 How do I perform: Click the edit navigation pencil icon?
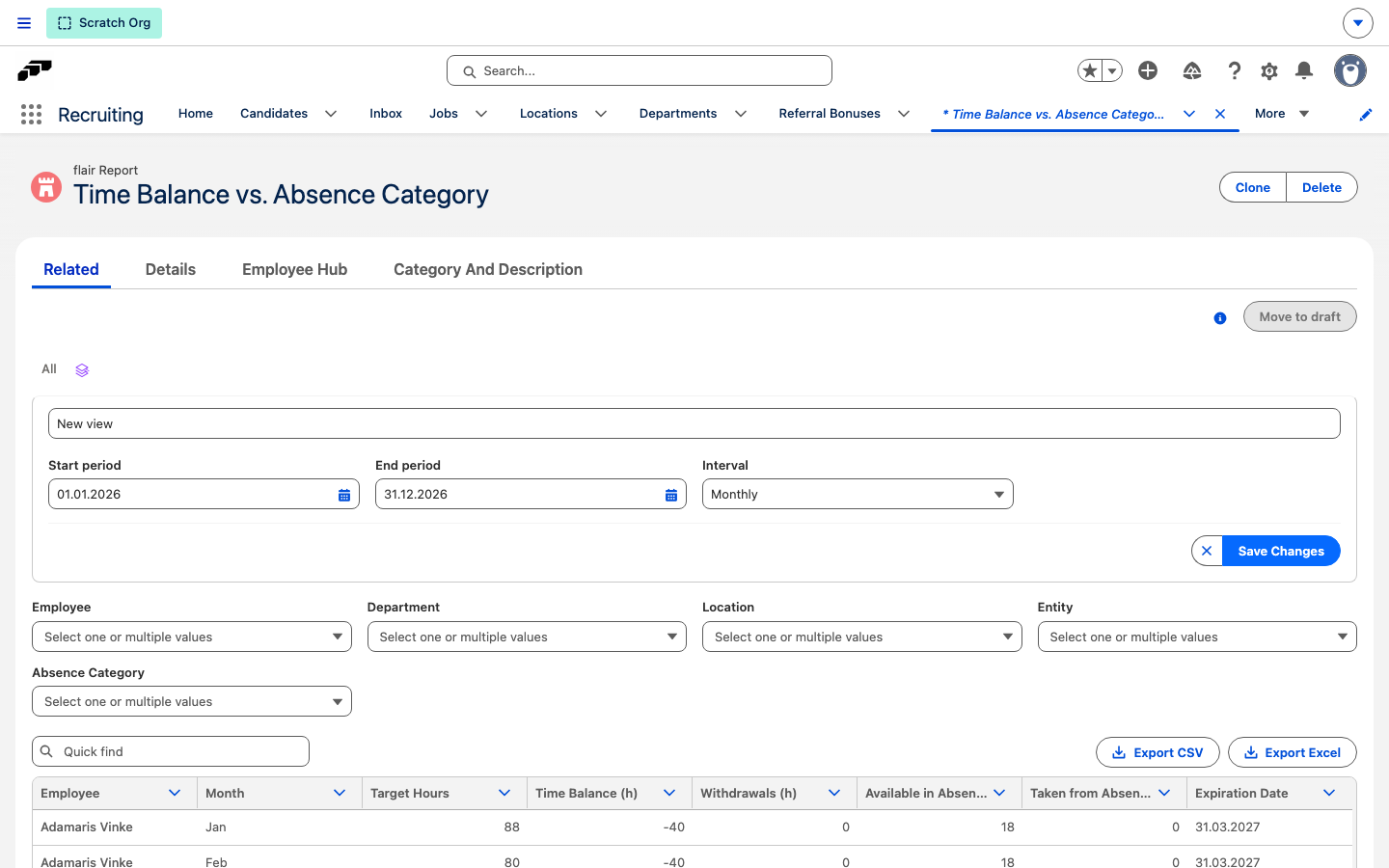(x=1366, y=115)
